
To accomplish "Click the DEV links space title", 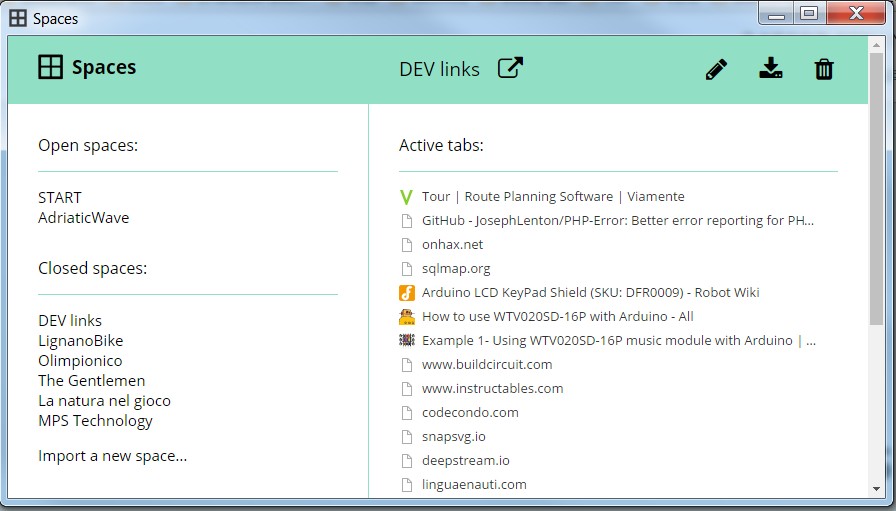I will click(439, 69).
